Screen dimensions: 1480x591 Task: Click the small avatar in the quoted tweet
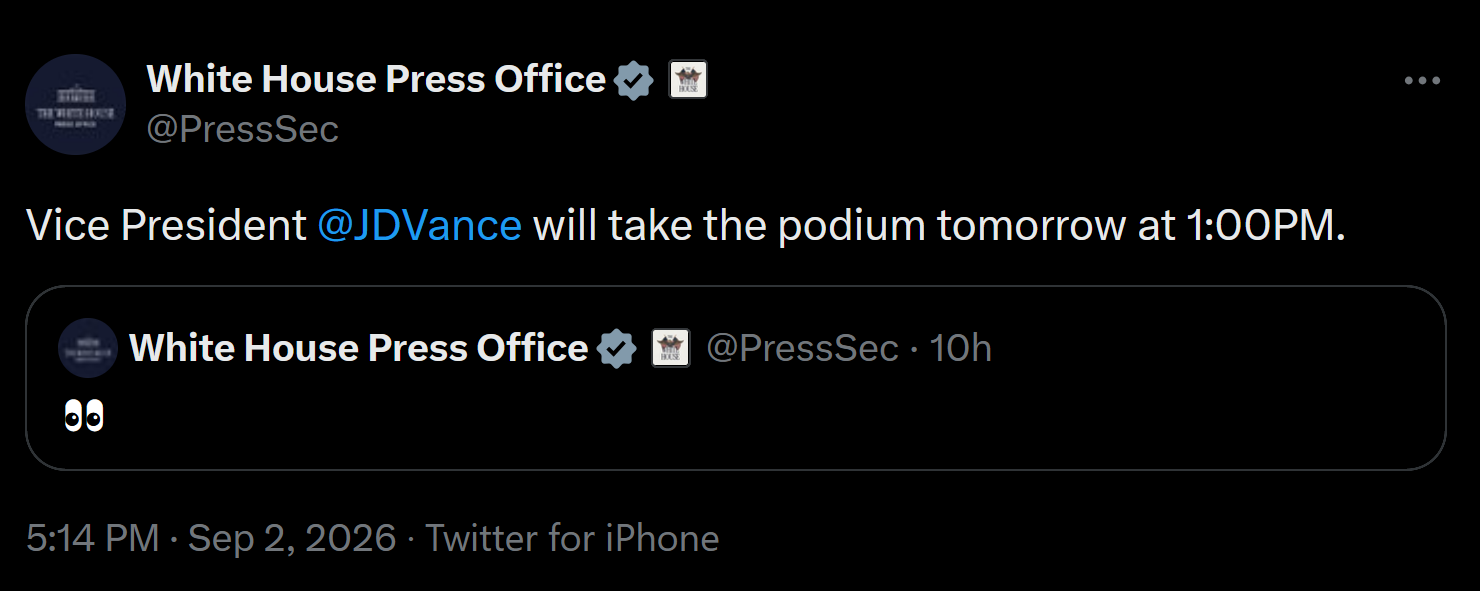click(x=88, y=348)
